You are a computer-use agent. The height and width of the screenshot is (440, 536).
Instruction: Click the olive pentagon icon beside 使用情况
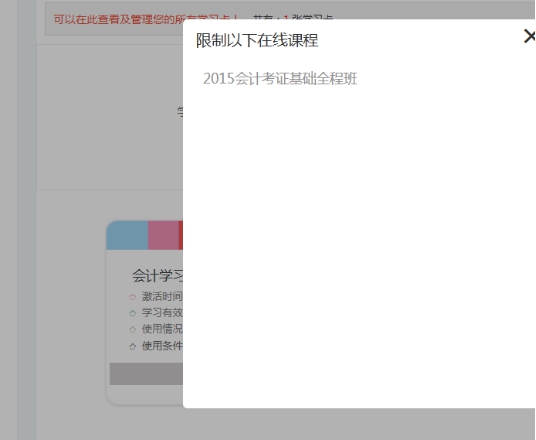coord(133,330)
